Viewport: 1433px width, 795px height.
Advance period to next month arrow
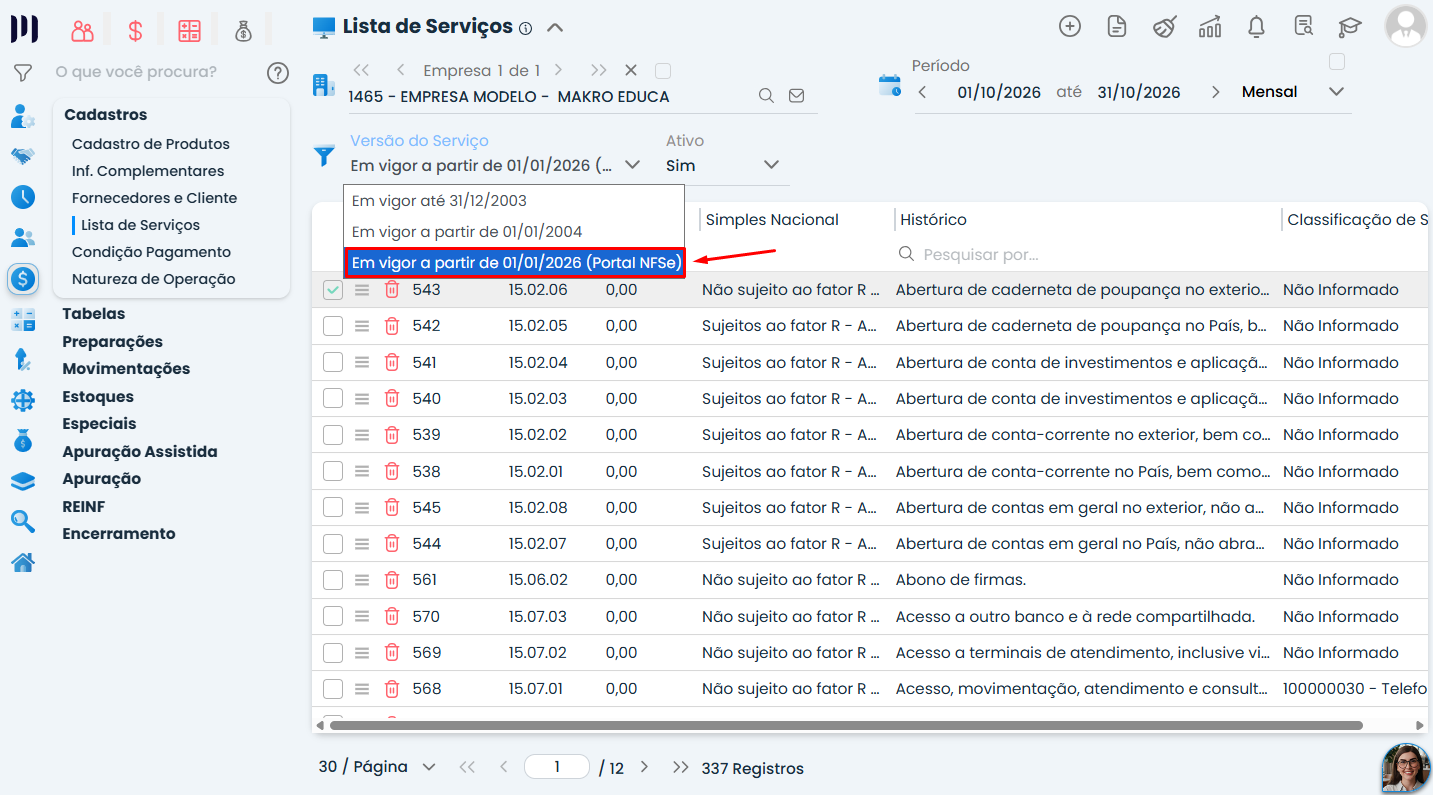[1216, 92]
